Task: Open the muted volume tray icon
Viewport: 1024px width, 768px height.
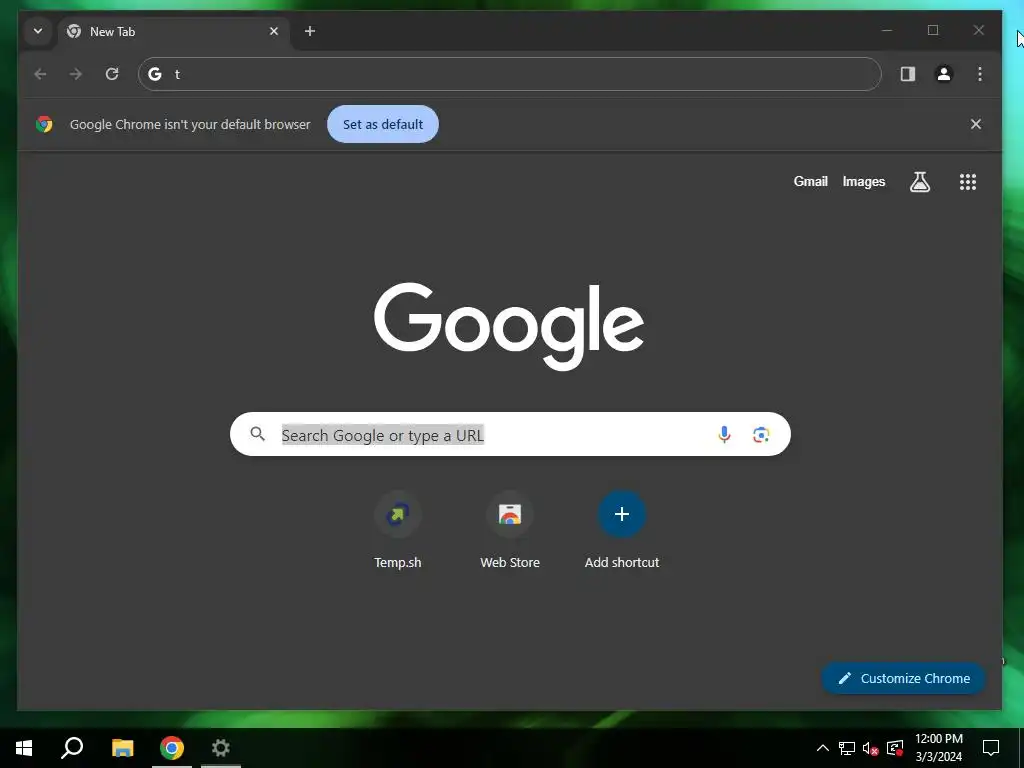Action: click(x=871, y=748)
